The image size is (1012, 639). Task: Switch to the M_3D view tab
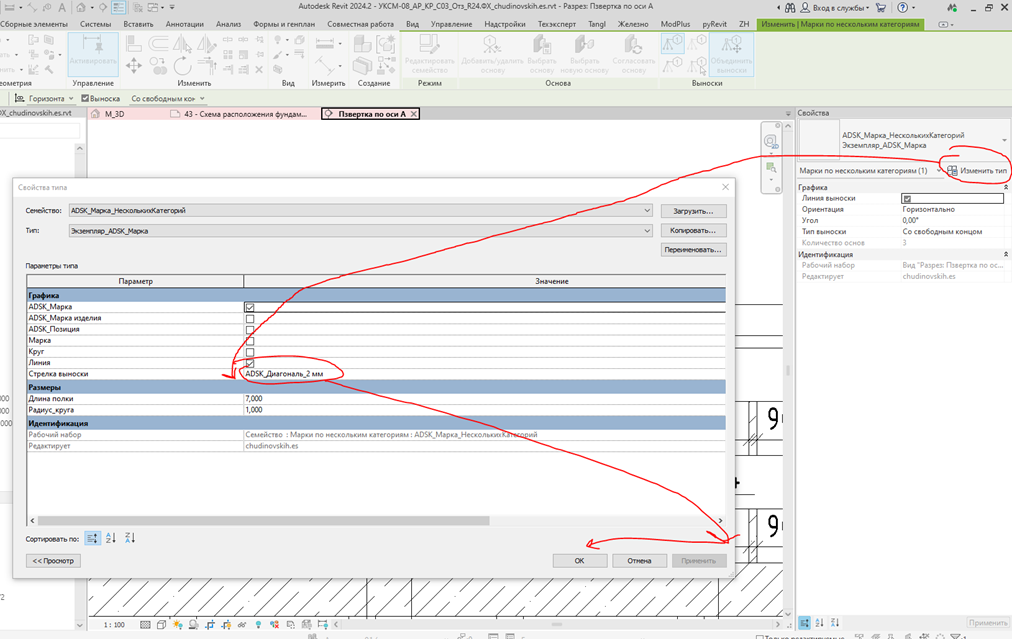tap(115, 114)
